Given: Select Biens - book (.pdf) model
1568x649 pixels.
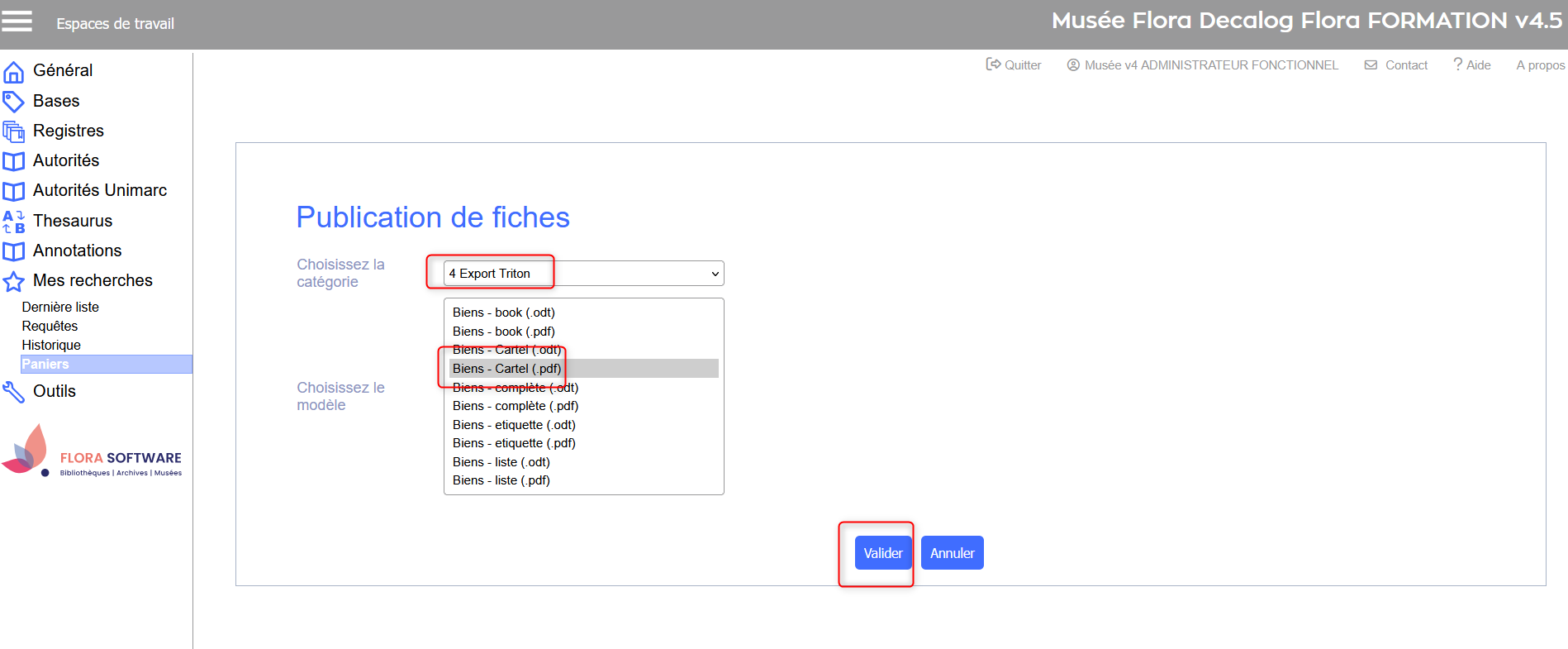Looking at the screenshot, I should [503, 332].
